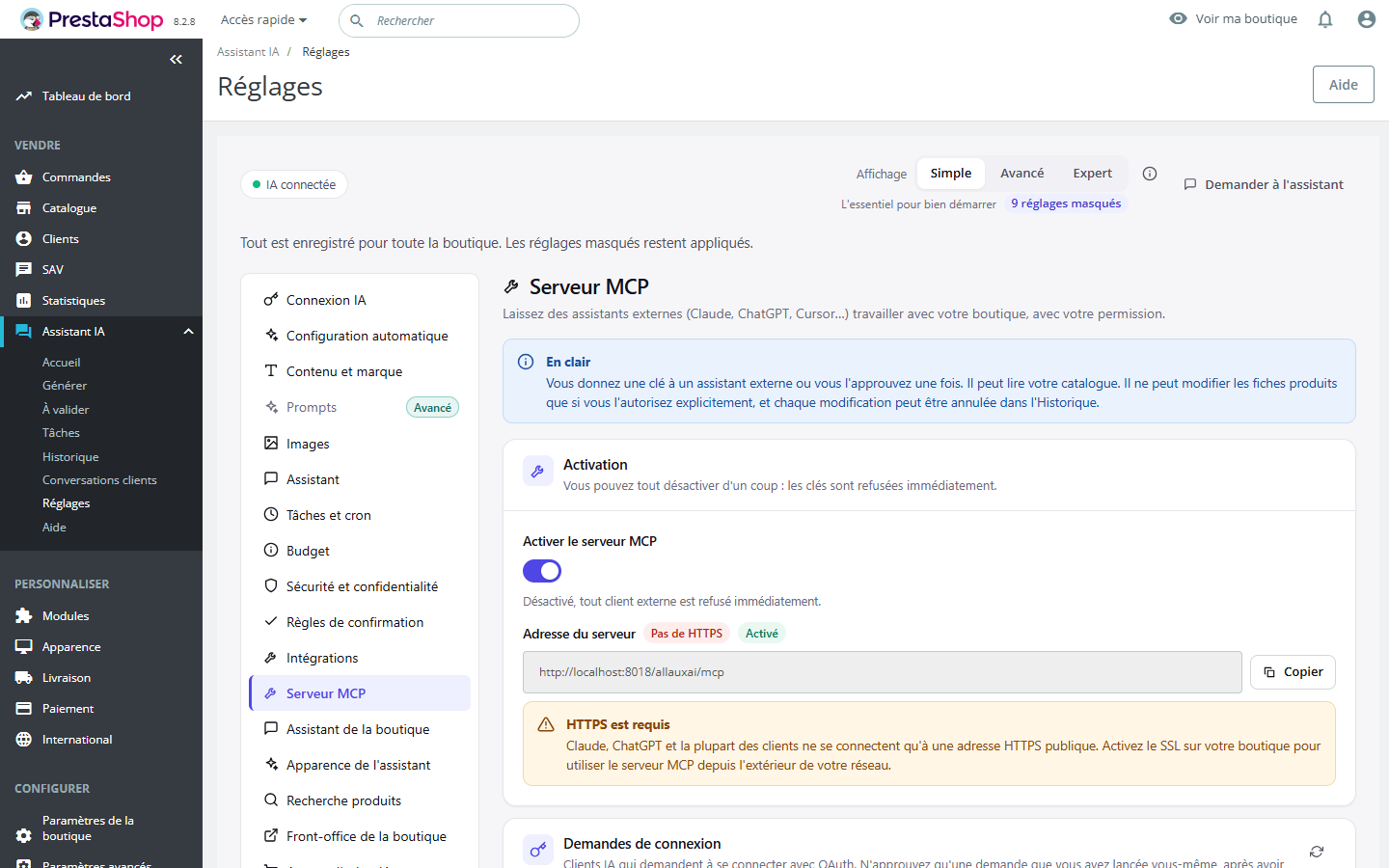Screen dimensions: 1389x868
Task: Select the Serveur MCP section
Action: tap(360, 693)
